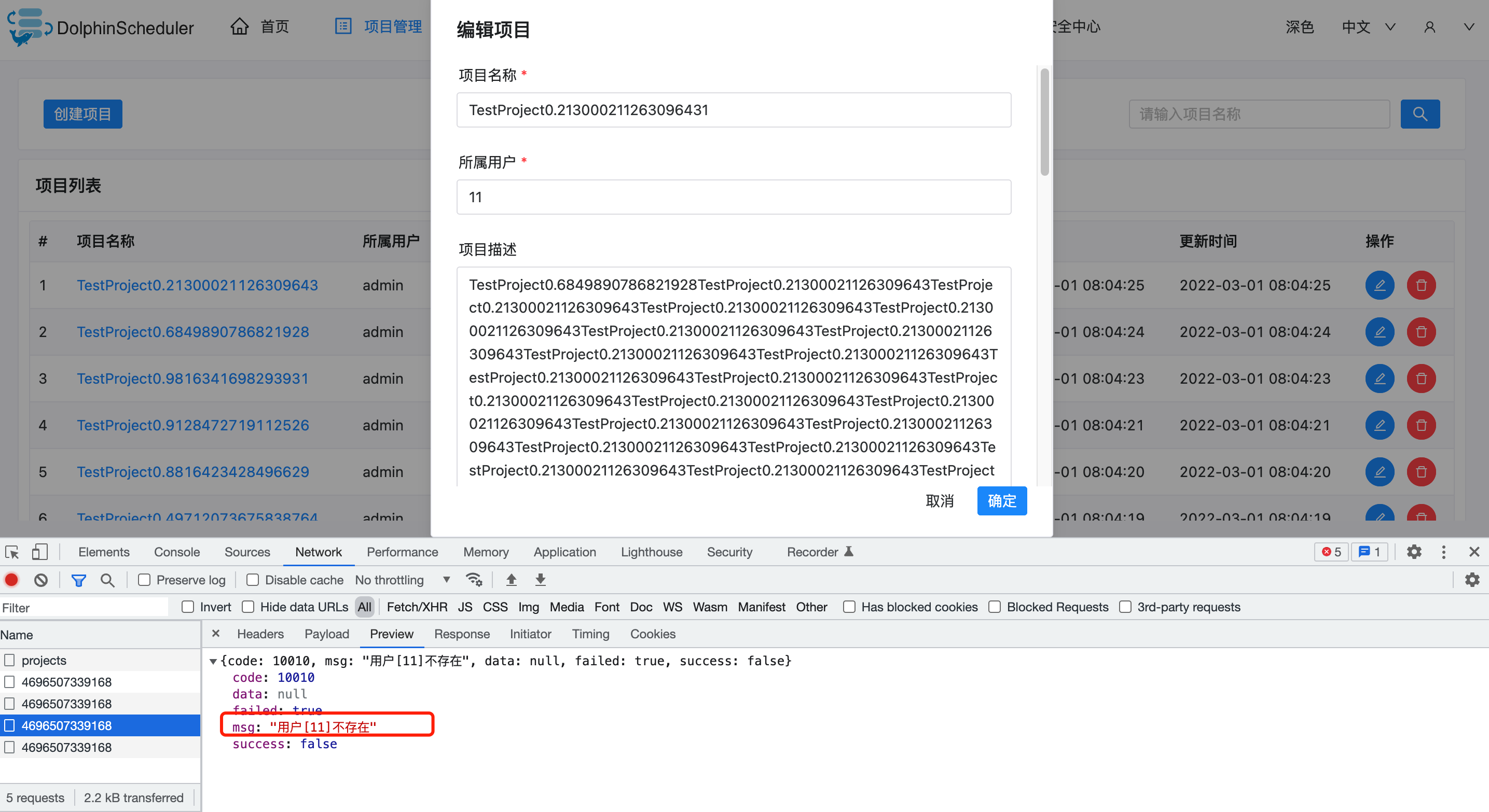
Task: Open the No throttling dropdown
Action: [402, 580]
